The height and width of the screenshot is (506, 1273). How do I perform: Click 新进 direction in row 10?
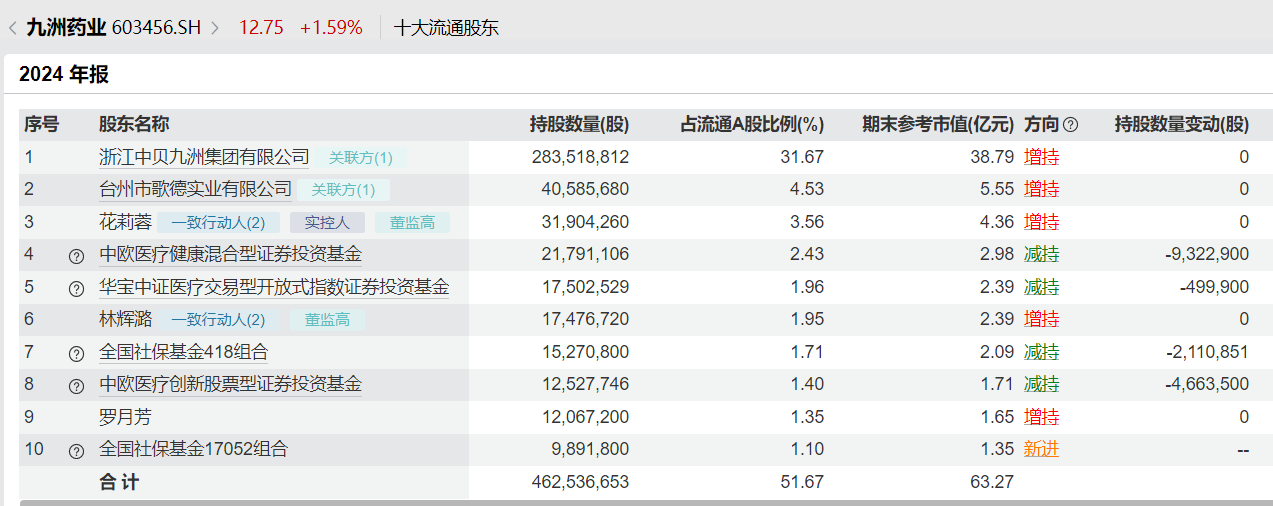(1041, 449)
